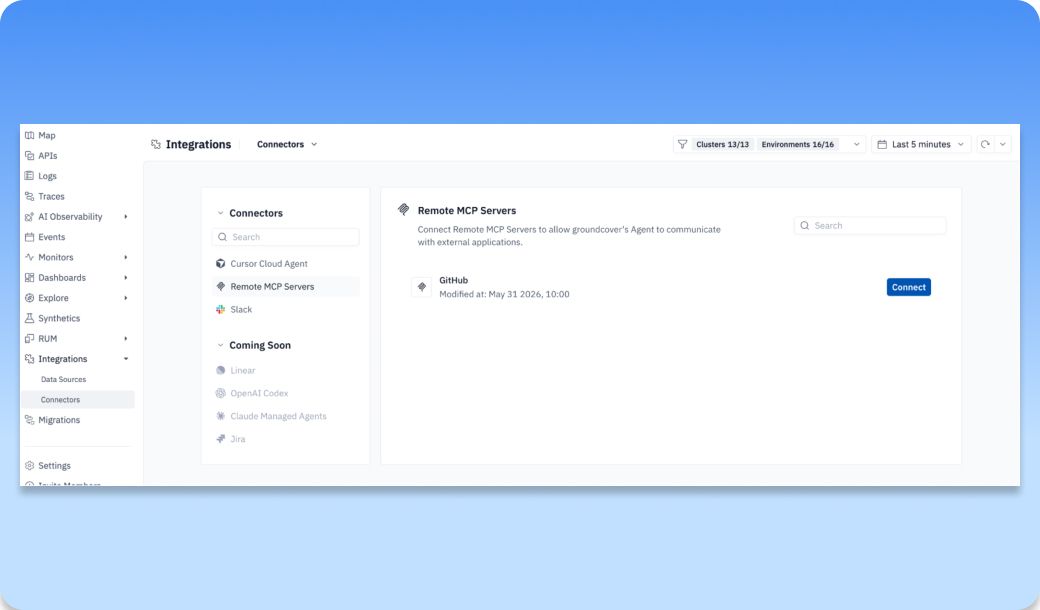Select the Slack connector icon
Image resolution: width=1040 pixels, height=610 pixels.
(221, 310)
